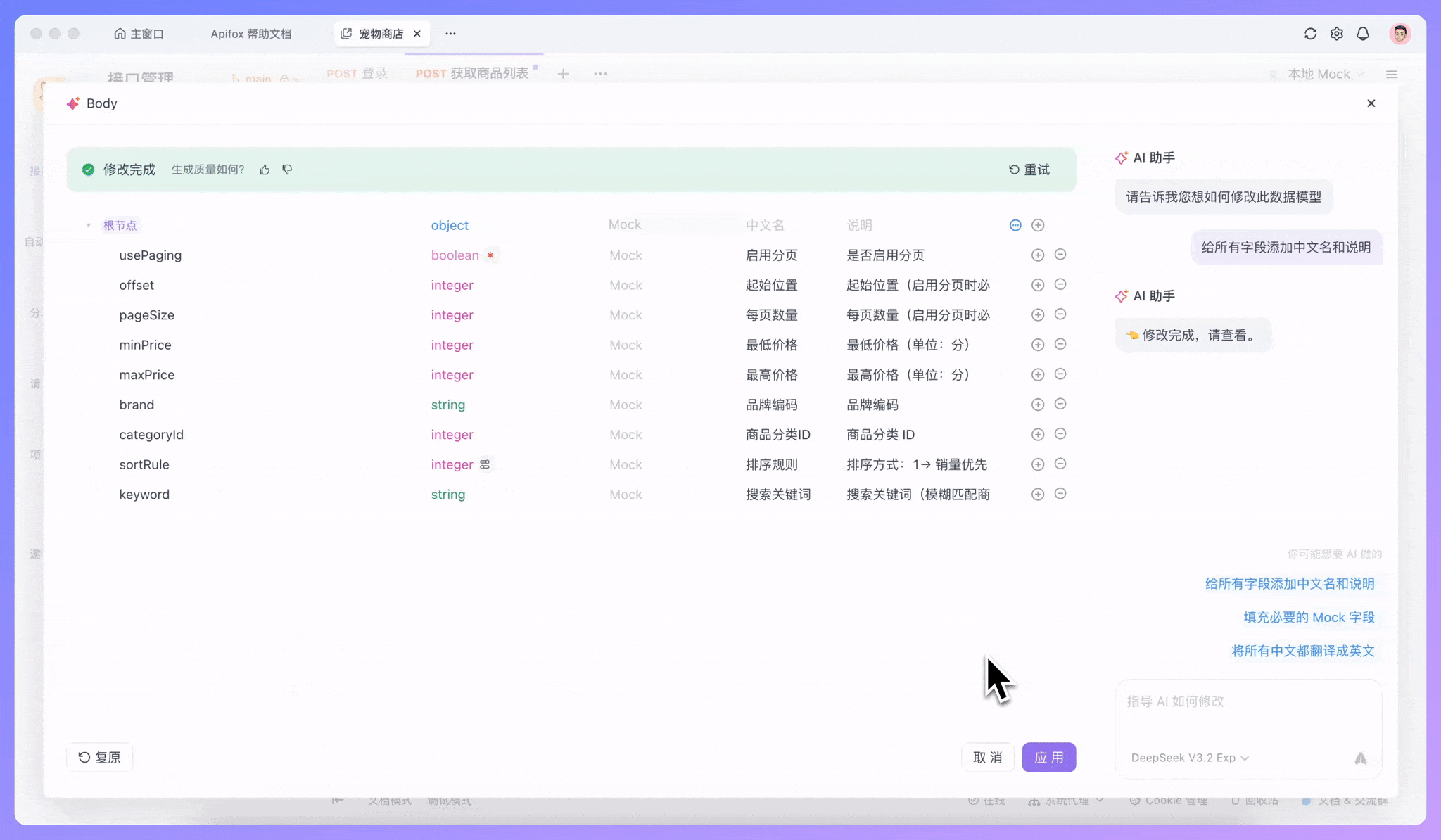Give a thumbs up to the generation quality
The image size is (1441, 840).
(x=265, y=169)
